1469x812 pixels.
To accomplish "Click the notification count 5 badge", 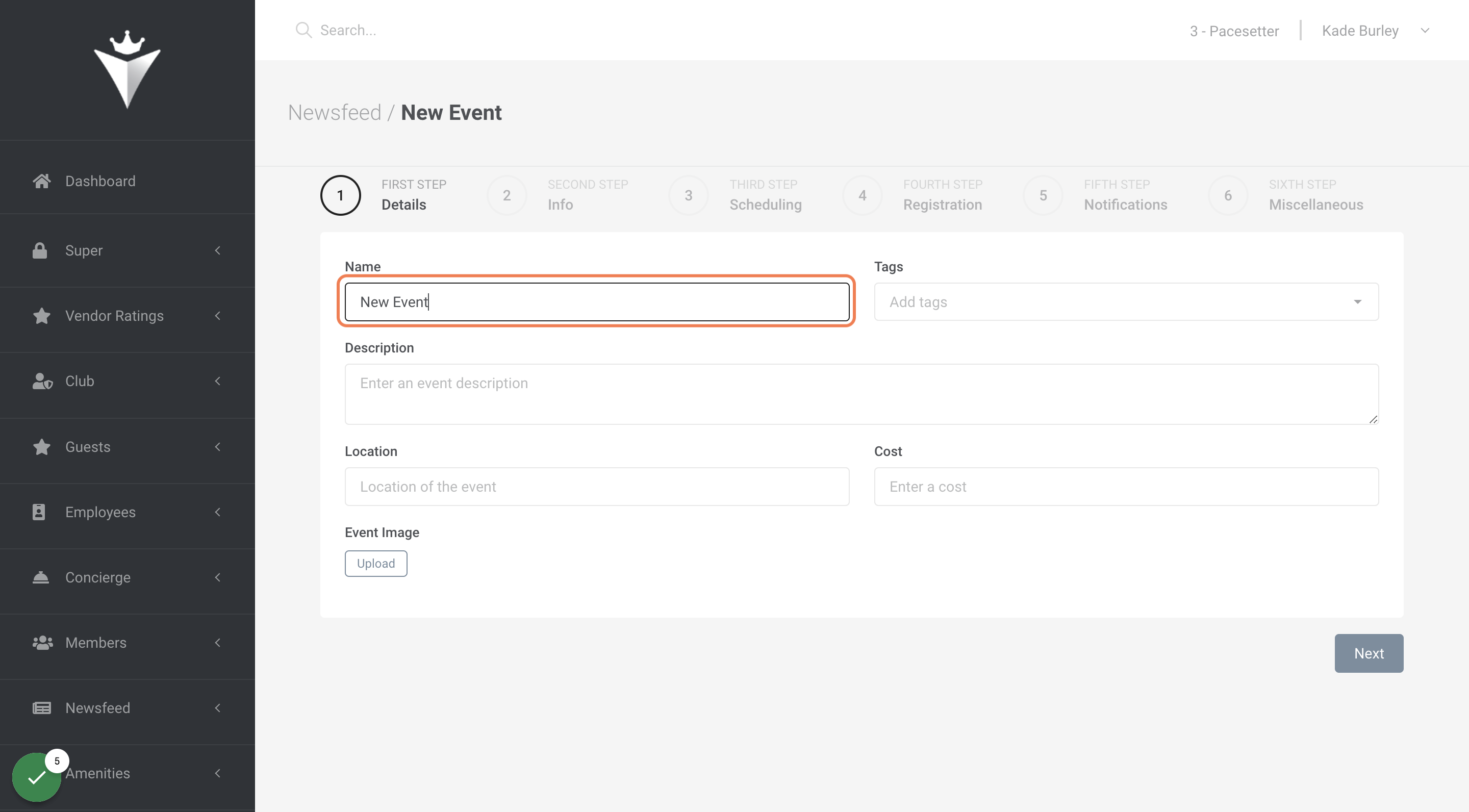I will [57, 760].
